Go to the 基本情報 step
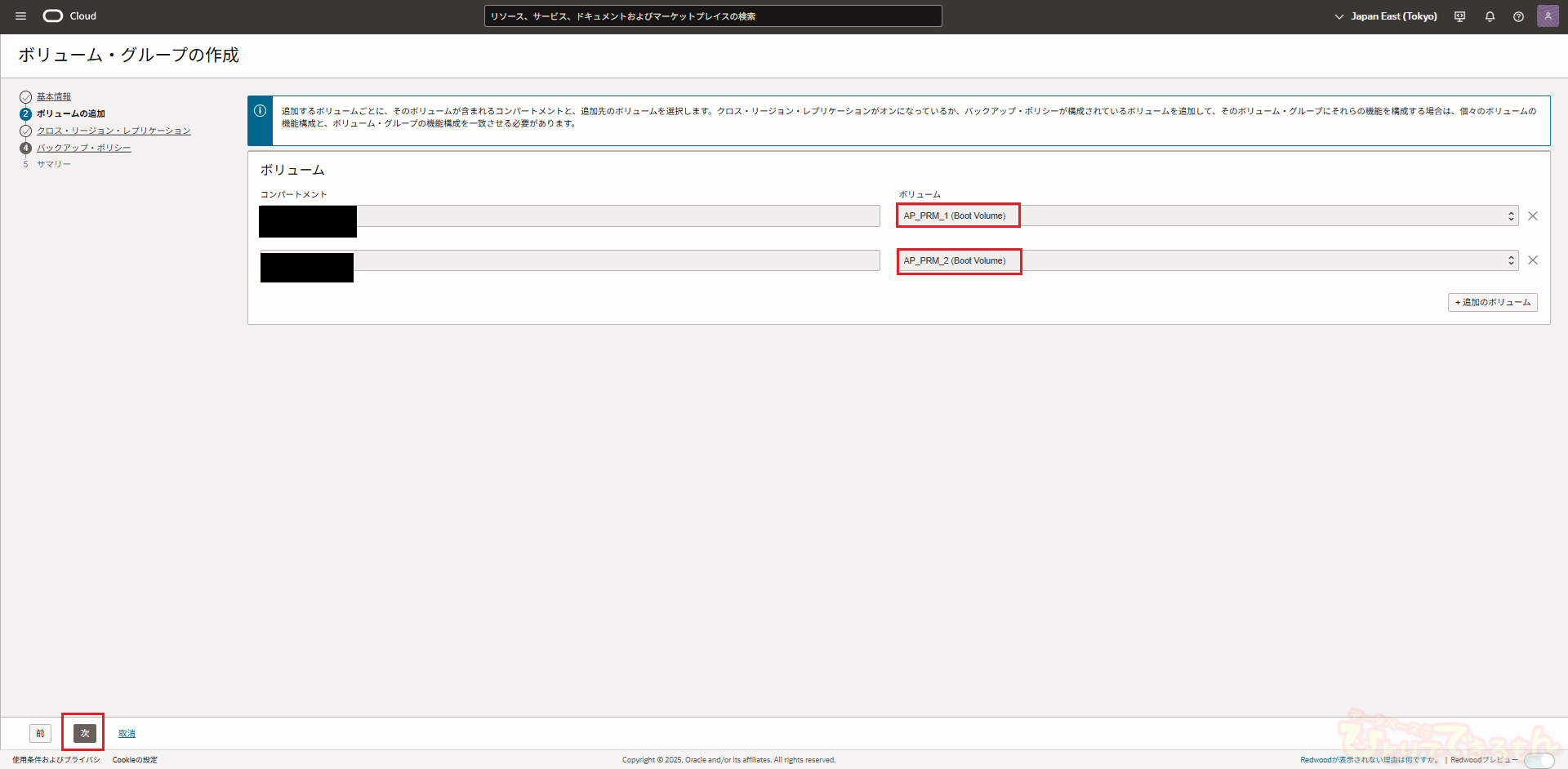This screenshot has height=769, width=1568. click(x=54, y=97)
